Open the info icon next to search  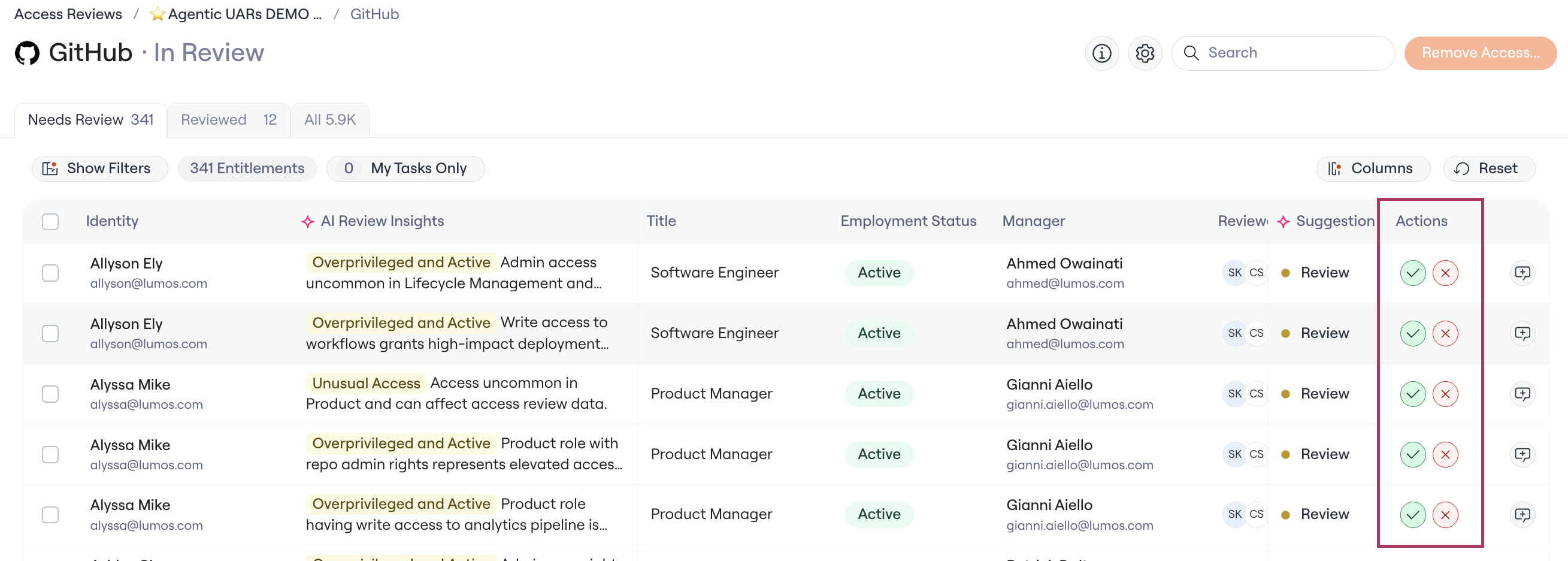click(x=1101, y=53)
